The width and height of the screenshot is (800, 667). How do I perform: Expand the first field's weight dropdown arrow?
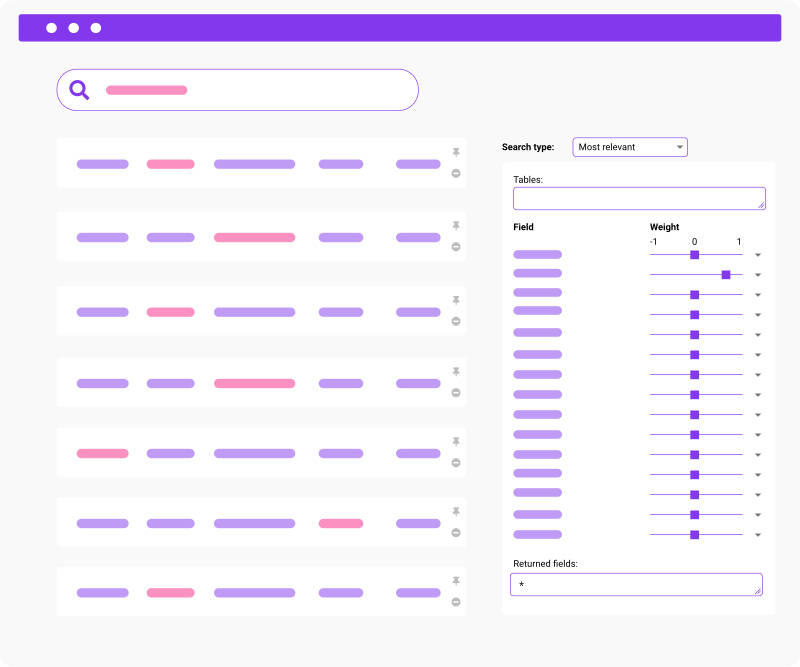[758, 256]
